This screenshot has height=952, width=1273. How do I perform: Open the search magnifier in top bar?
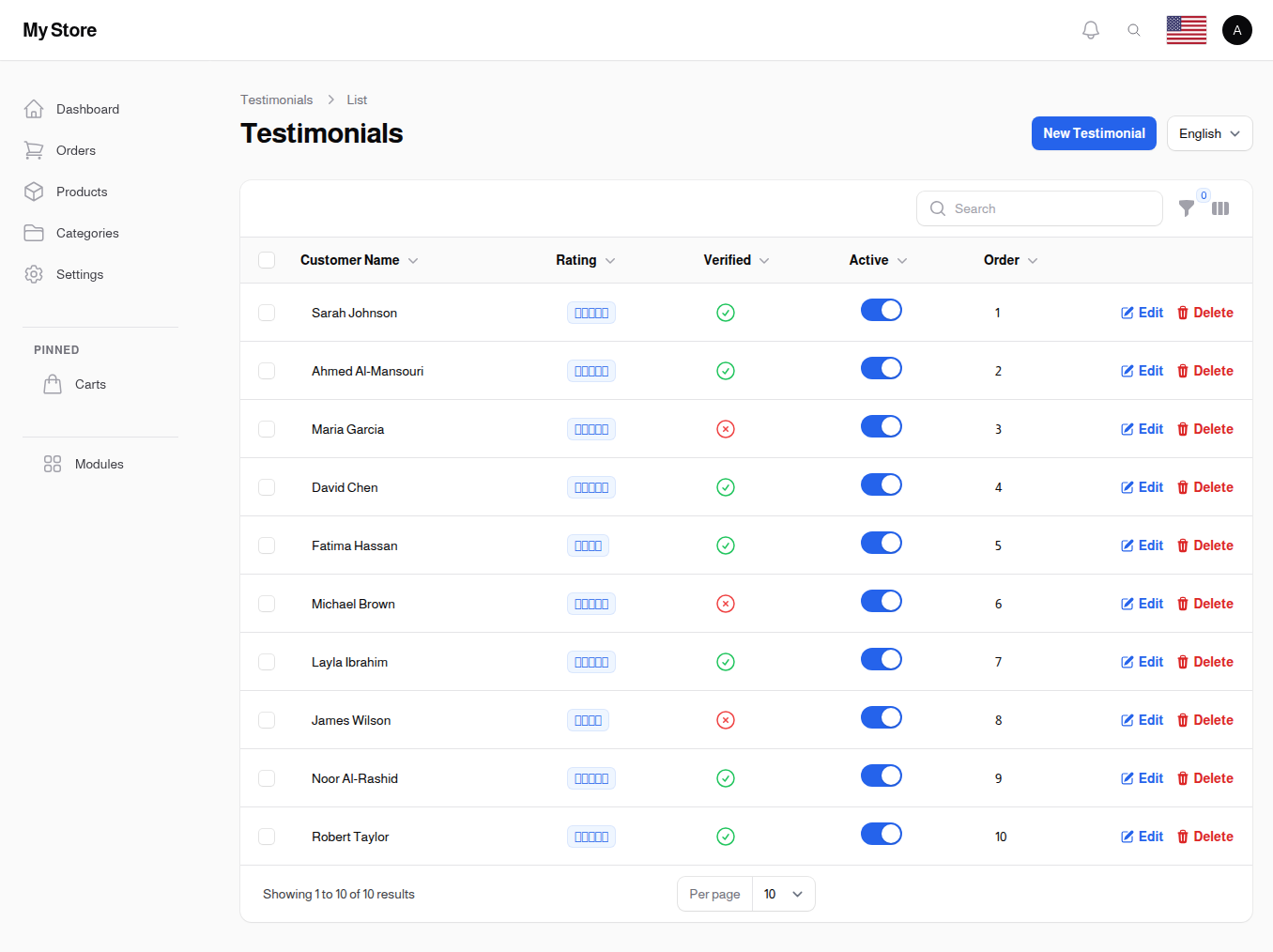click(x=1134, y=29)
